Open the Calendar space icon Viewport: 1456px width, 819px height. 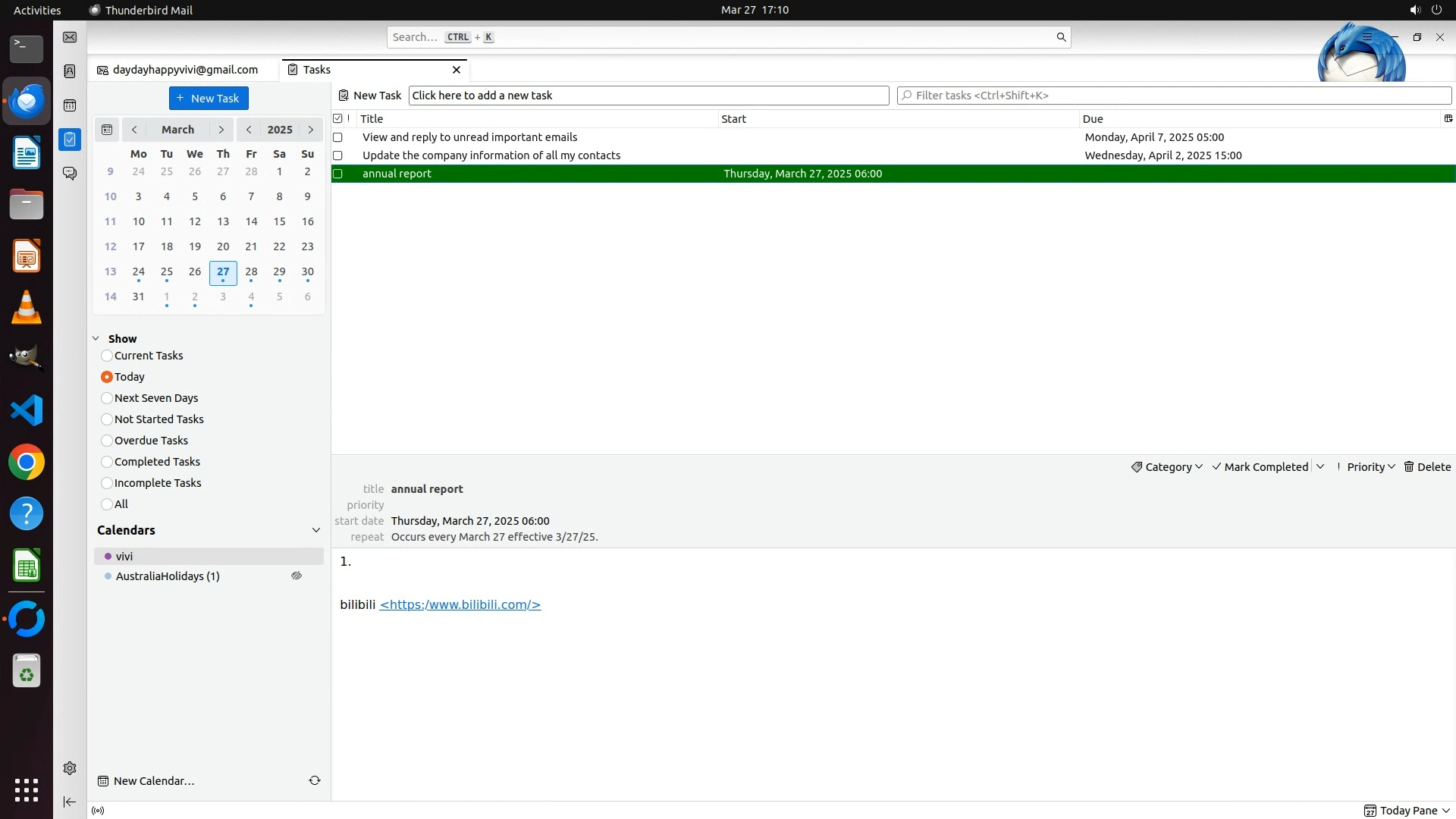click(70, 105)
